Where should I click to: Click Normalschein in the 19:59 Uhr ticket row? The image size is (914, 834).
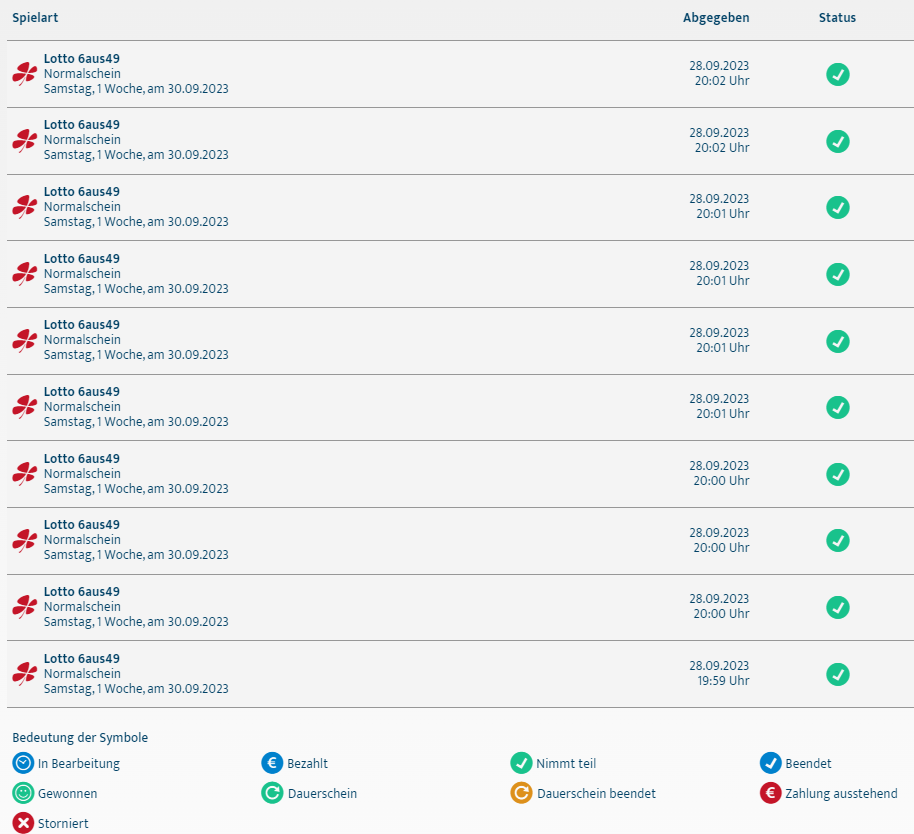82,673
